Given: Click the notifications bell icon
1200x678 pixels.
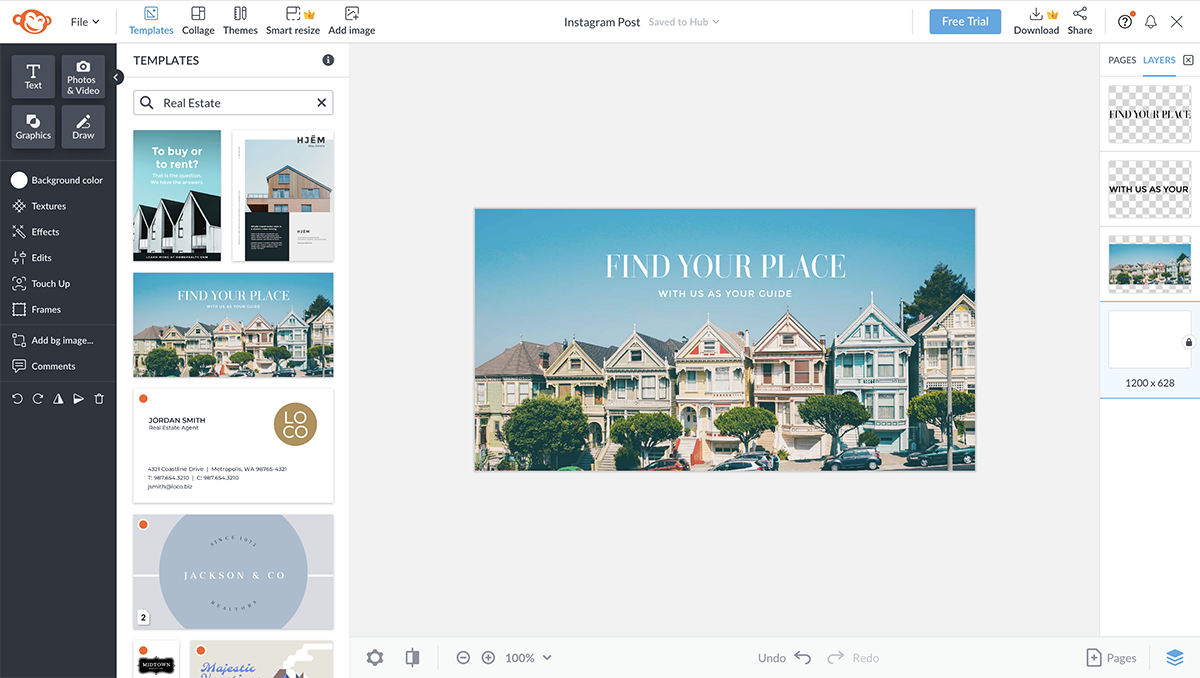Looking at the screenshot, I should pos(1151,22).
